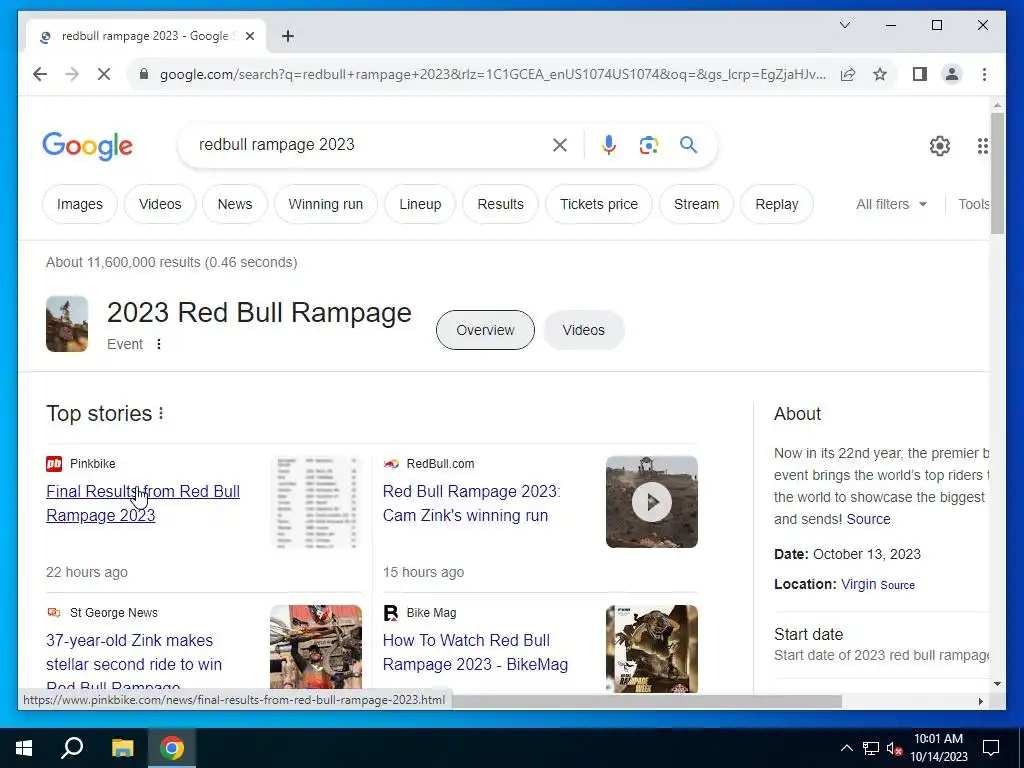Open St George News story thumbnail
The width and height of the screenshot is (1024, 768).
316,648
